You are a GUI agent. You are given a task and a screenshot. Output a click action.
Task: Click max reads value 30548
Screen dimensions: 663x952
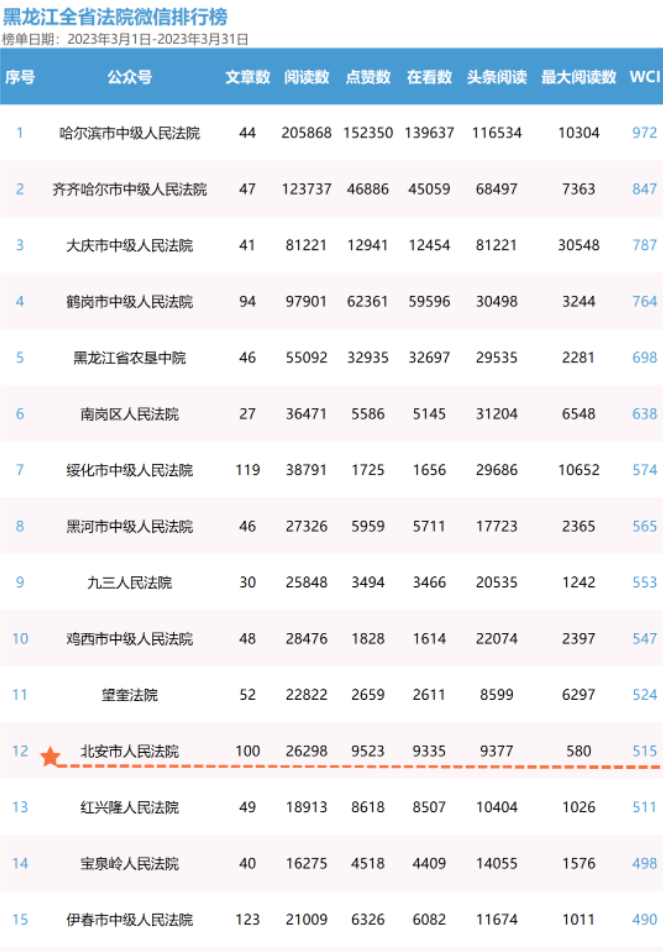[x=579, y=245]
